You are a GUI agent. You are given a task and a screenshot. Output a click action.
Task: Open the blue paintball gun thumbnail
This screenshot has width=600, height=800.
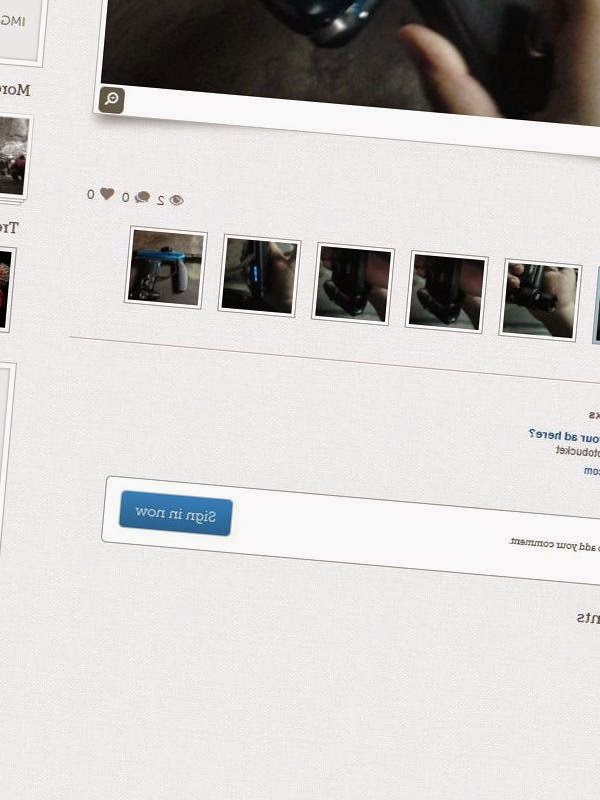pos(165,268)
